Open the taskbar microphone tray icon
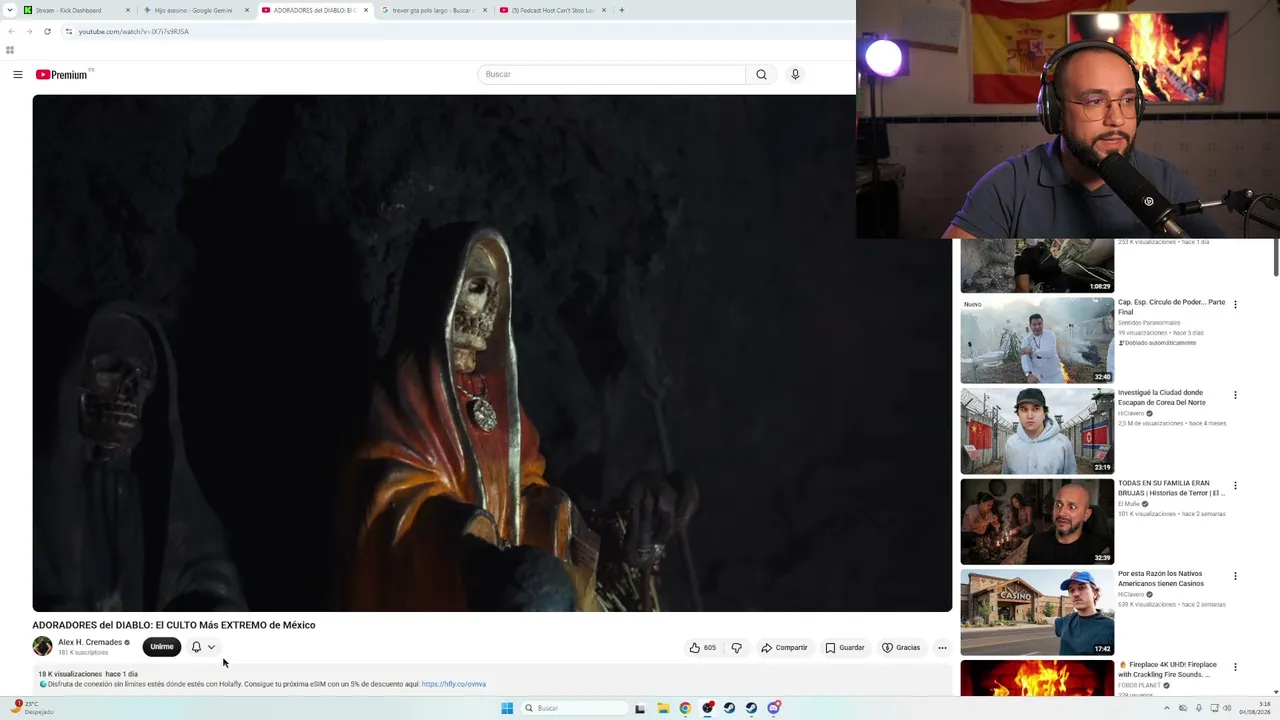The height and width of the screenshot is (720, 1280). pyautogui.click(x=1198, y=708)
